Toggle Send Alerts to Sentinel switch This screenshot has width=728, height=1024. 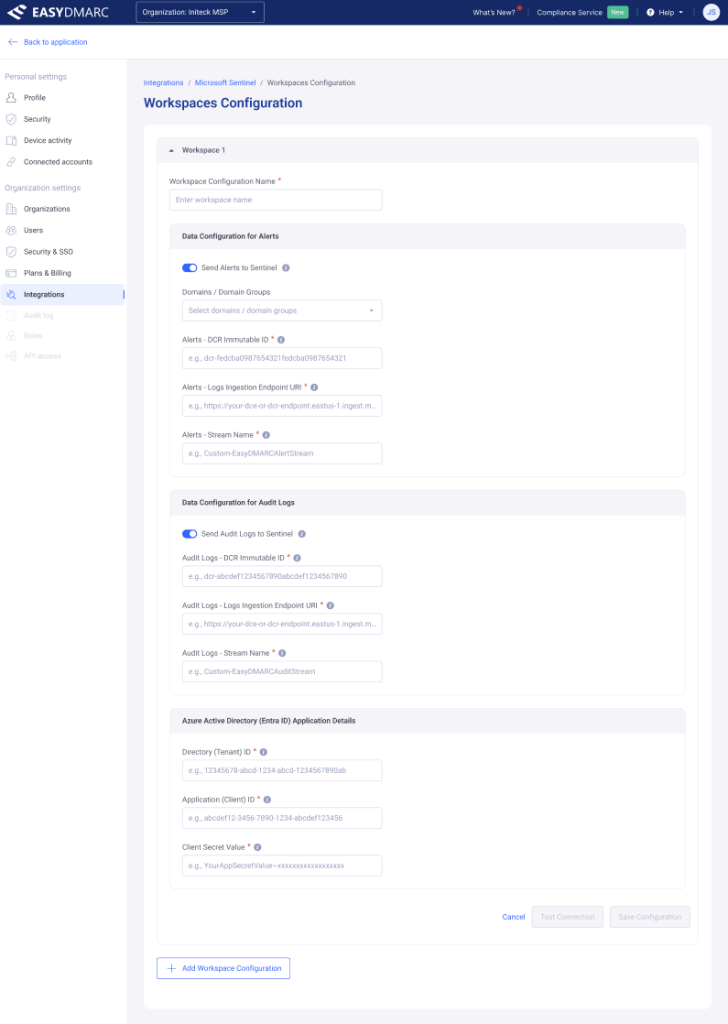tap(189, 268)
